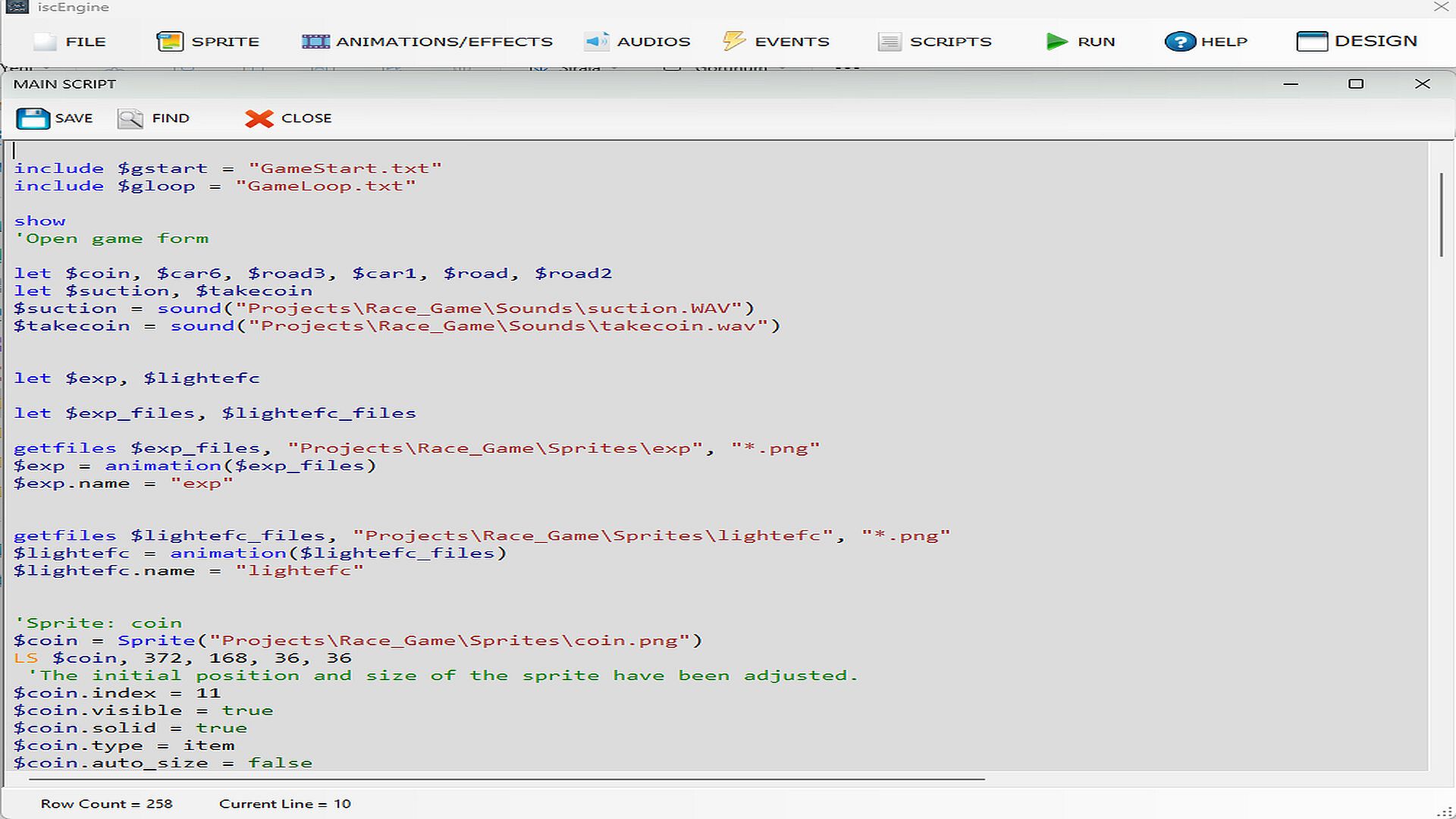Click the Design window icon
This screenshot has height=819, width=1456.
click(1312, 41)
